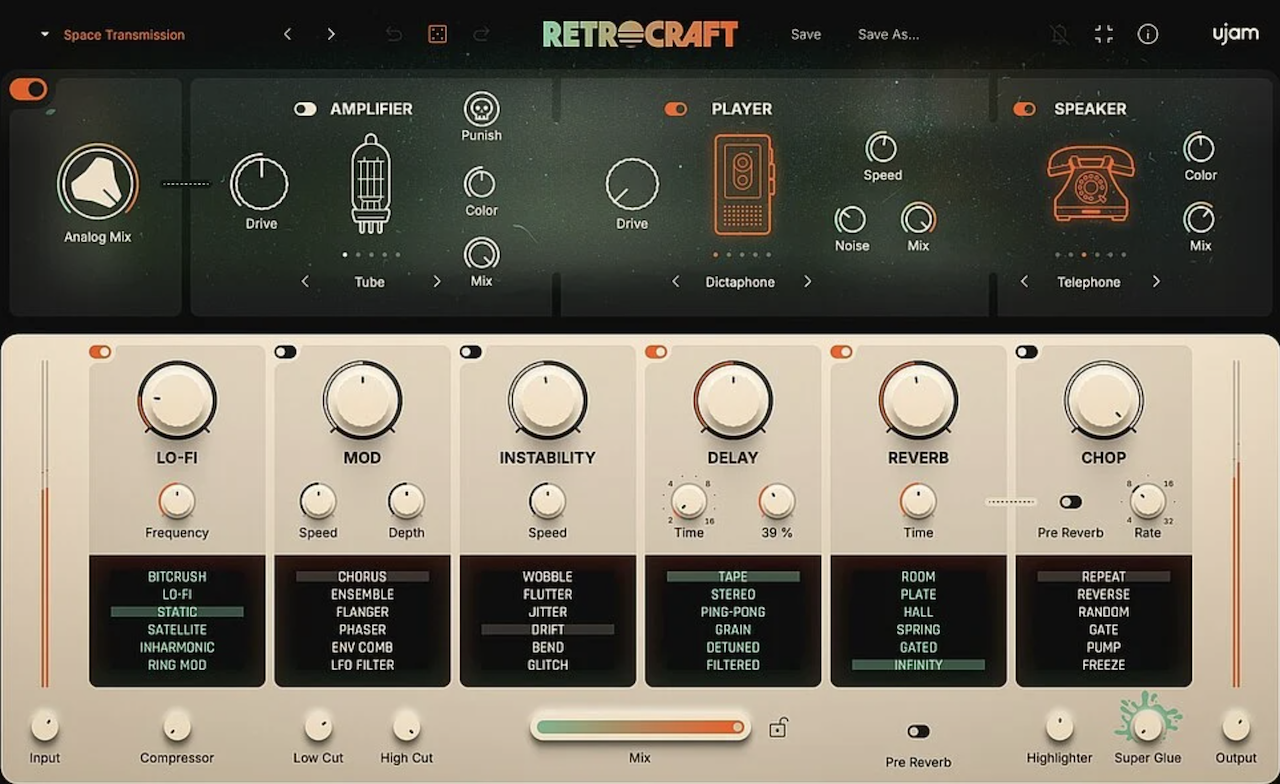Choose GLITCH instability mode

548,665
